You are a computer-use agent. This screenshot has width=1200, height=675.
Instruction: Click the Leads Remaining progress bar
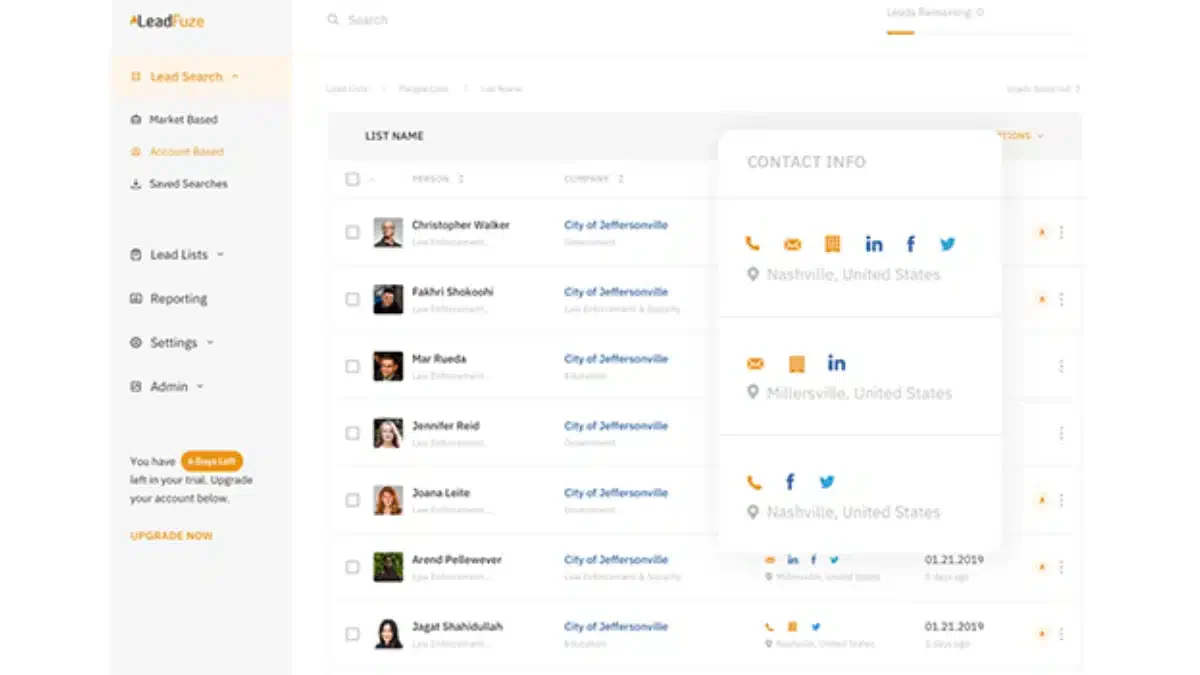click(x=980, y=33)
